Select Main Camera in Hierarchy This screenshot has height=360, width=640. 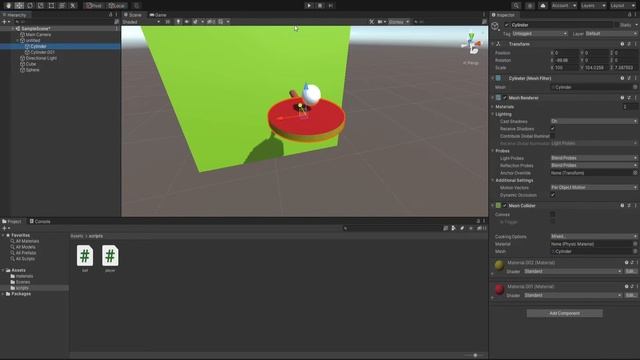38,35
